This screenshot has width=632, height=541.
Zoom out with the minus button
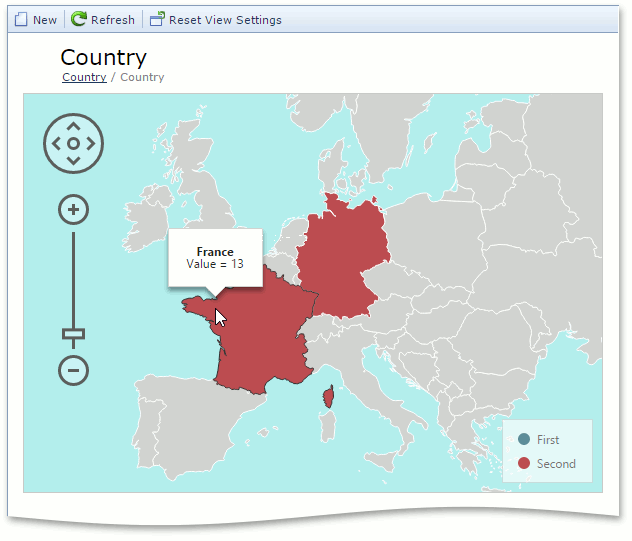point(73,370)
